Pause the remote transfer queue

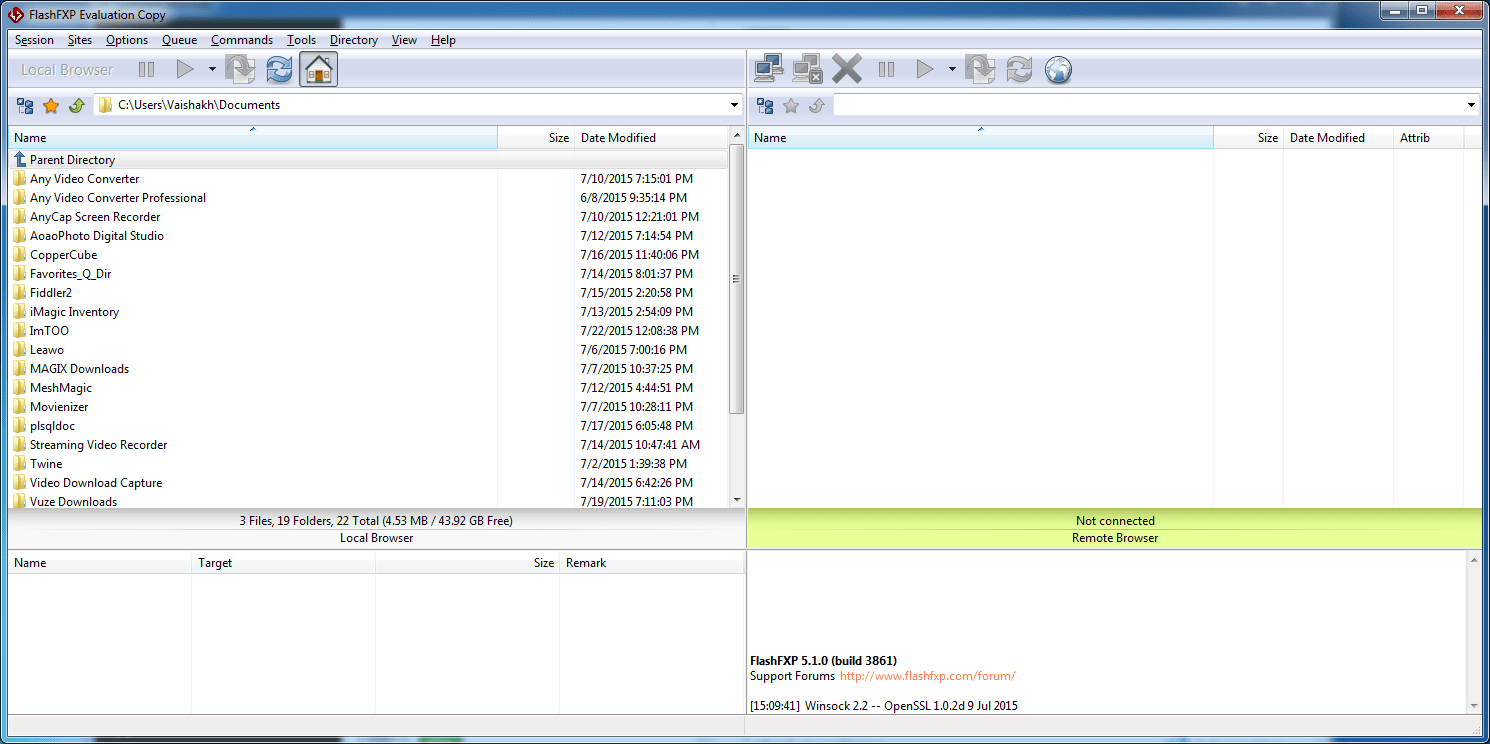tap(886, 68)
